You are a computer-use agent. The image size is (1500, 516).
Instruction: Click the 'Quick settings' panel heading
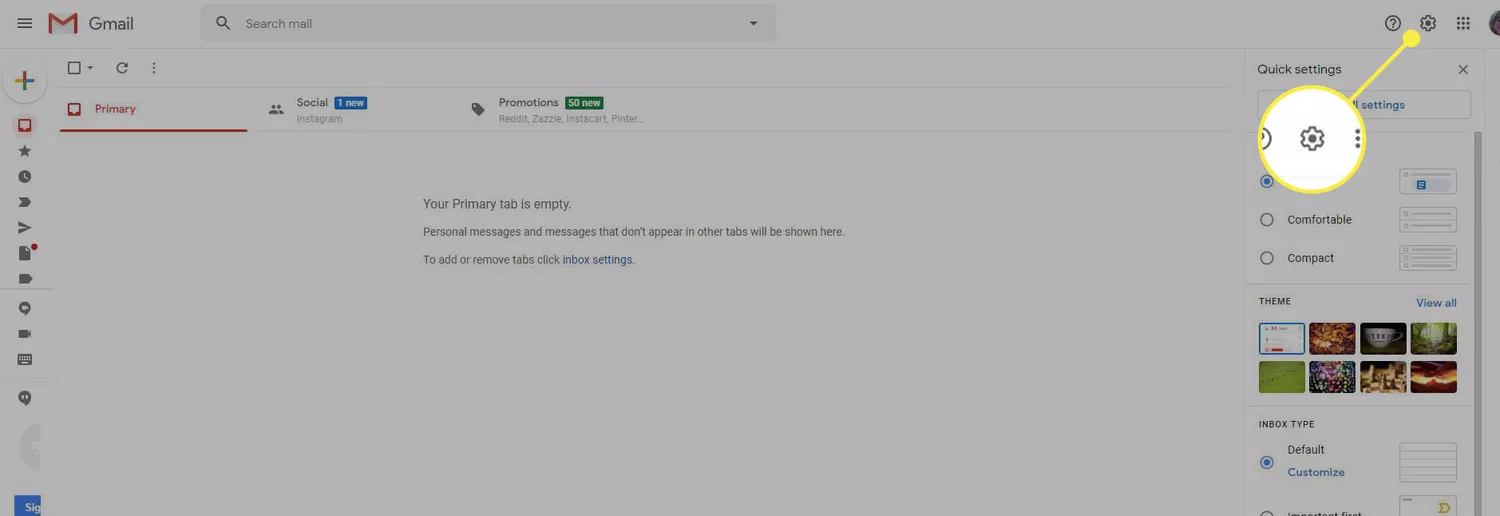pos(1299,69)
